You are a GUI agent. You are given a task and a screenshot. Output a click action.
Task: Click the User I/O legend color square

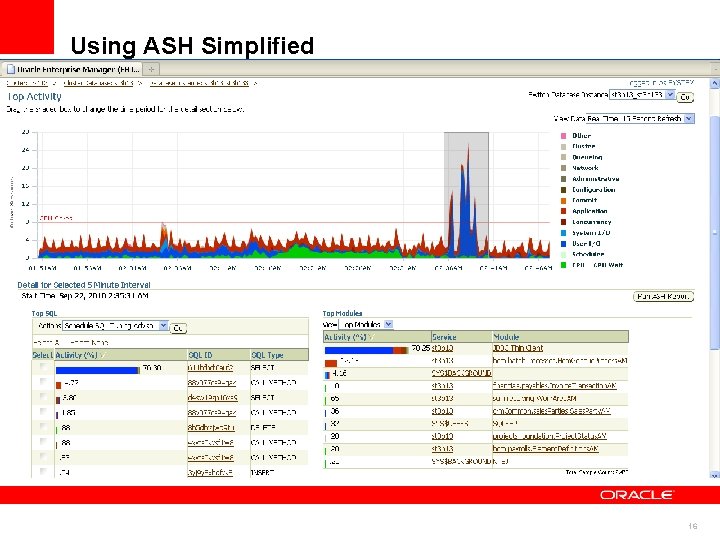pos(563,244)
